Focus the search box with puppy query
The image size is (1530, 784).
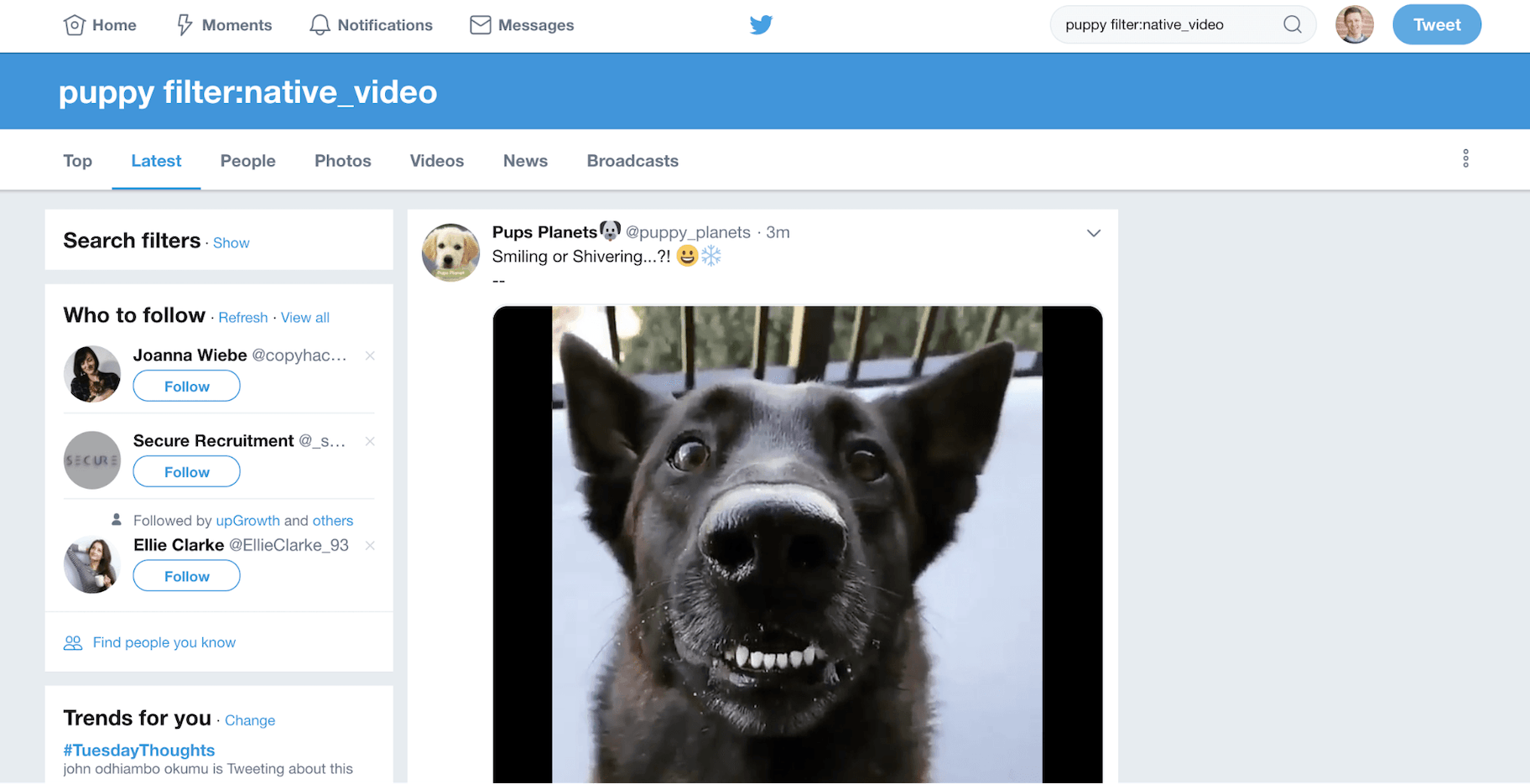pos(1166,25)
